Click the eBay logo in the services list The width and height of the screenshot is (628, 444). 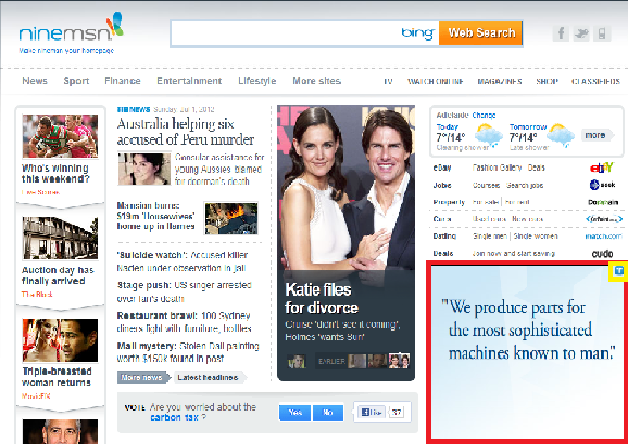point(602,167)
